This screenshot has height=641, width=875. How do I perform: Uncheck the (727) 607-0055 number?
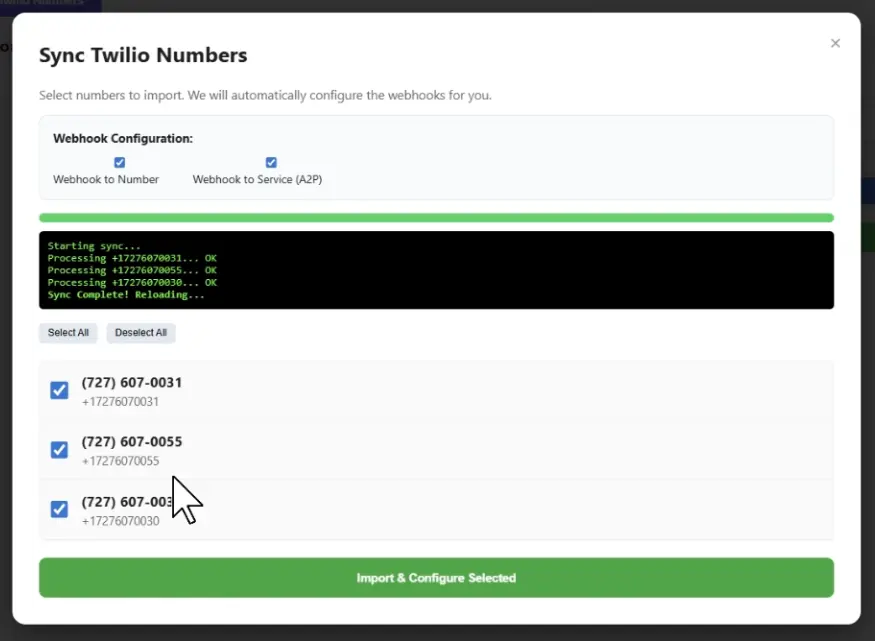(59, 449)
